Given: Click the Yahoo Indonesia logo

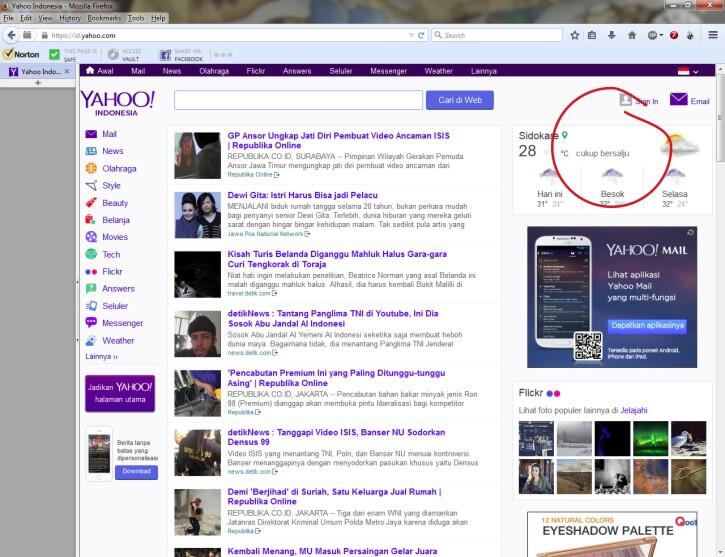Looking at the screenshot, I should click(x=117, y=103).
